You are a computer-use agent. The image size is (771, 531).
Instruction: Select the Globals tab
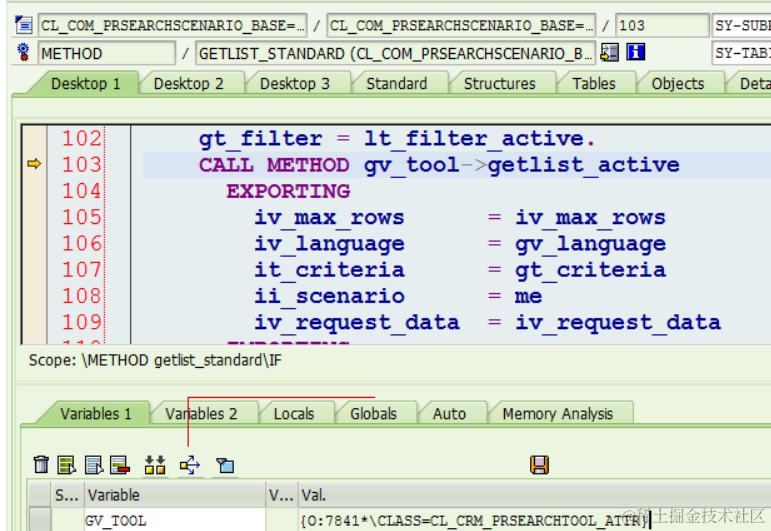(x=373, y=413)
